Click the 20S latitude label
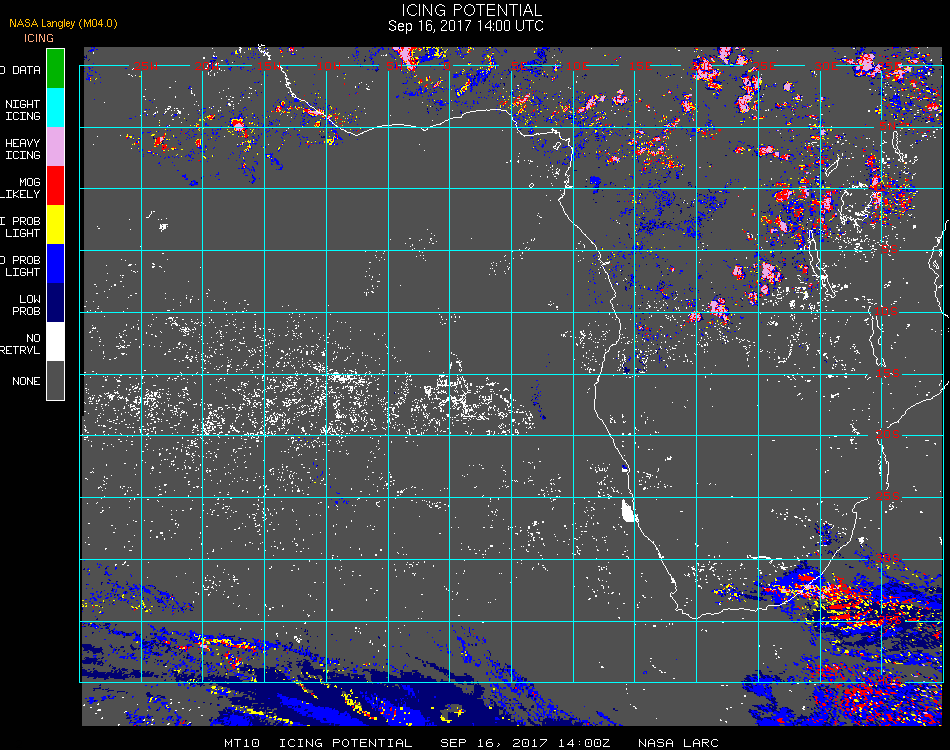950x750 pixels. coord(888,434)
